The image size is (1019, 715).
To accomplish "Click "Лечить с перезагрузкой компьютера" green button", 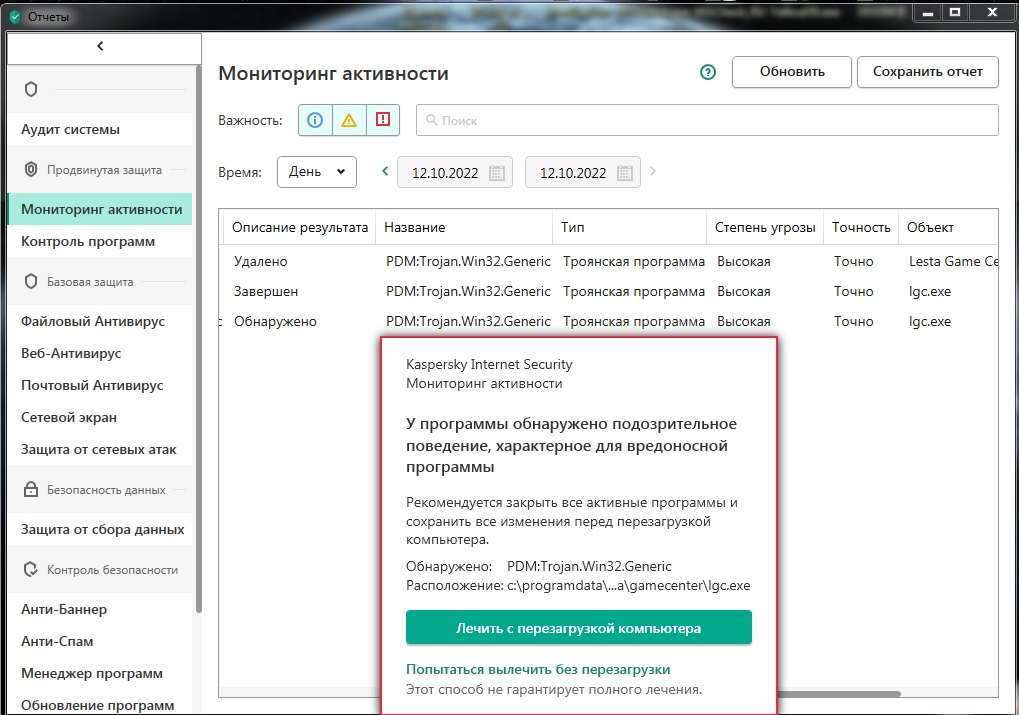I will [x=578, y=628].
